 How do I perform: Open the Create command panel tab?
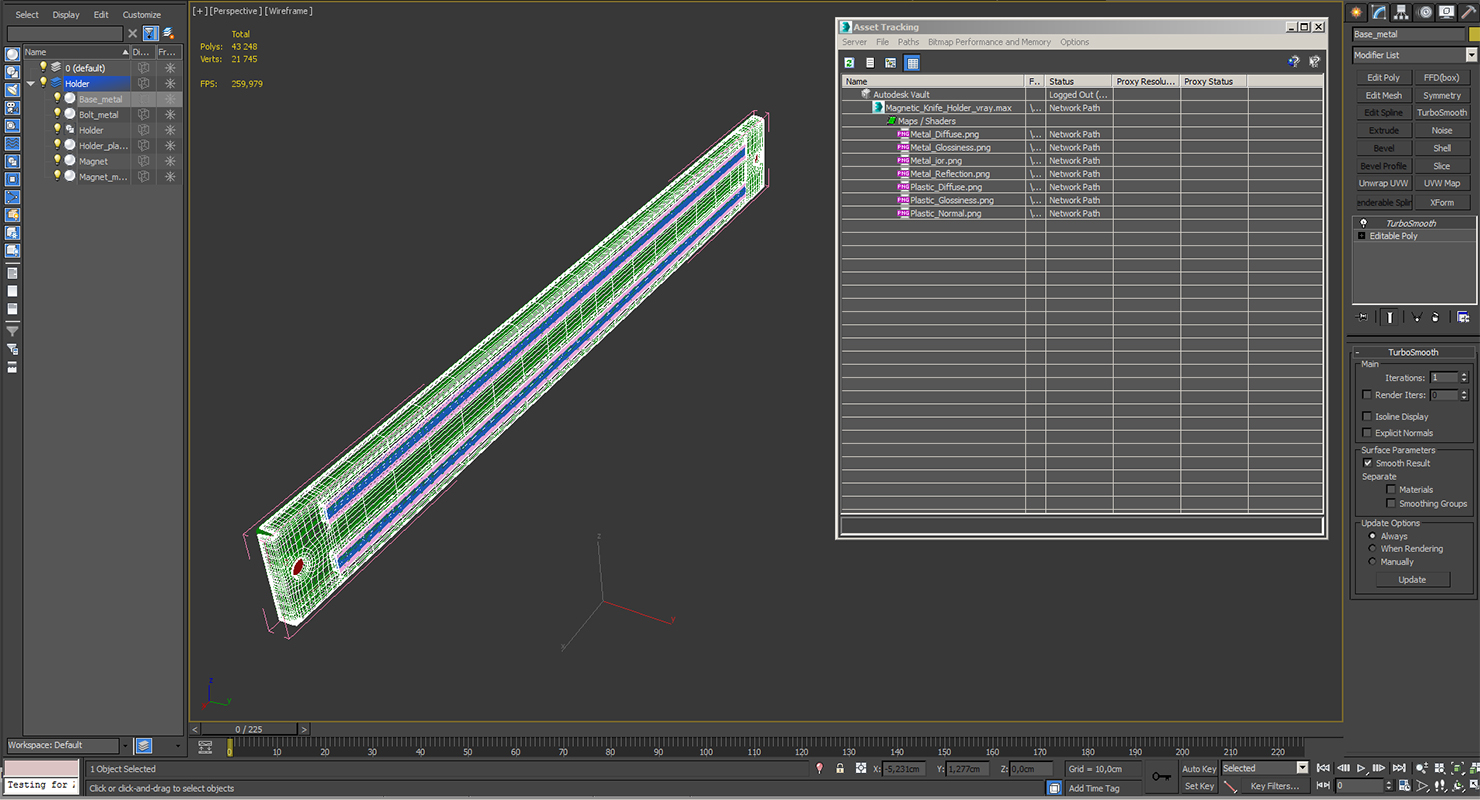pos(1357,12)
